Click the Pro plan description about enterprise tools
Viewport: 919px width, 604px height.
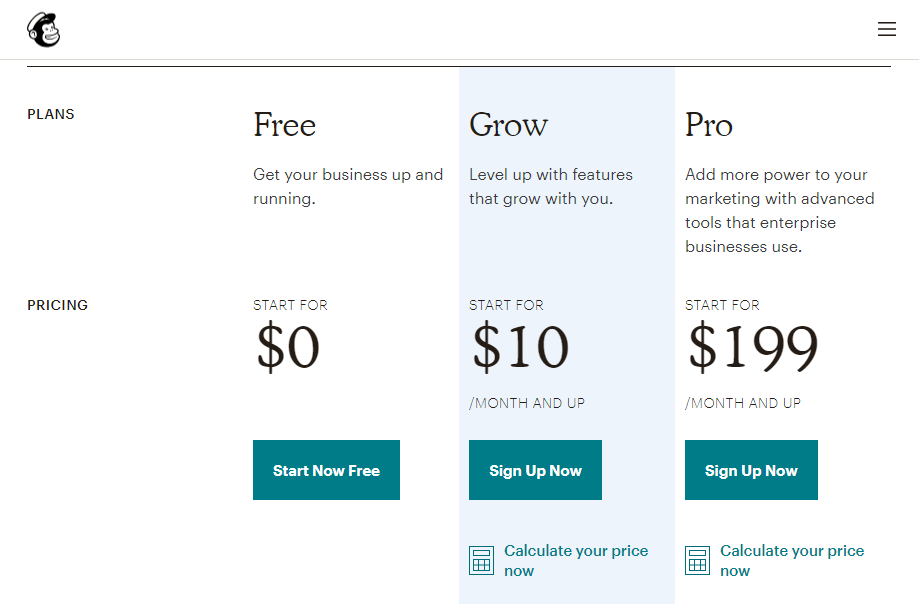(780, 210)
